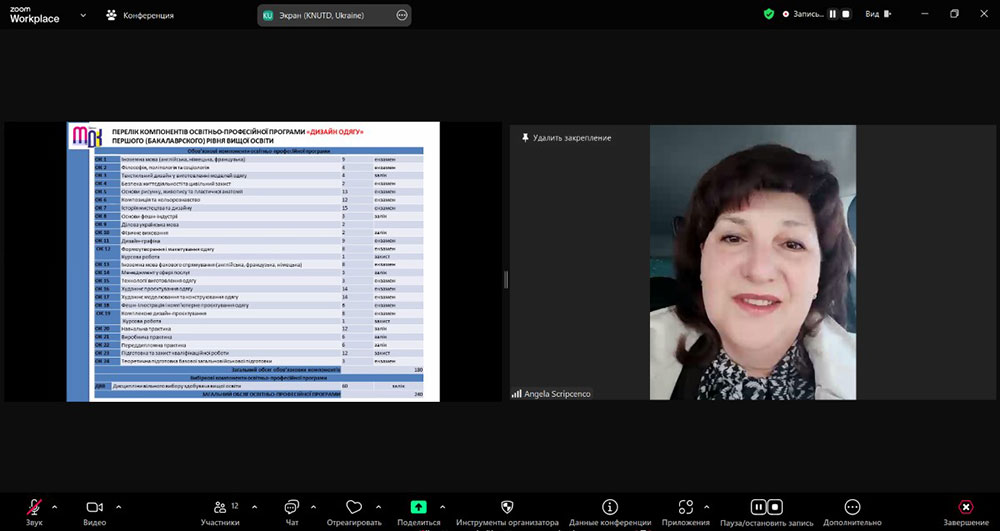Switch to the Конференция tab
1000x531 pixels.
[140, 15]
